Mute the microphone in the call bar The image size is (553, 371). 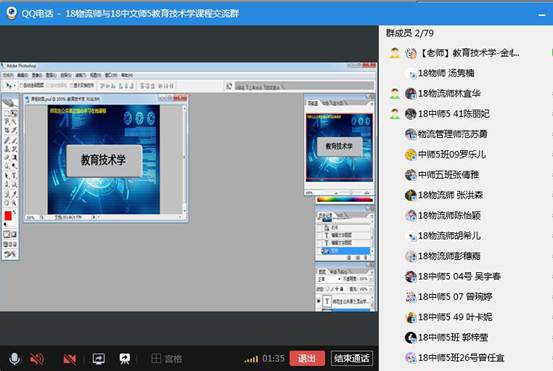click(14, 359)
